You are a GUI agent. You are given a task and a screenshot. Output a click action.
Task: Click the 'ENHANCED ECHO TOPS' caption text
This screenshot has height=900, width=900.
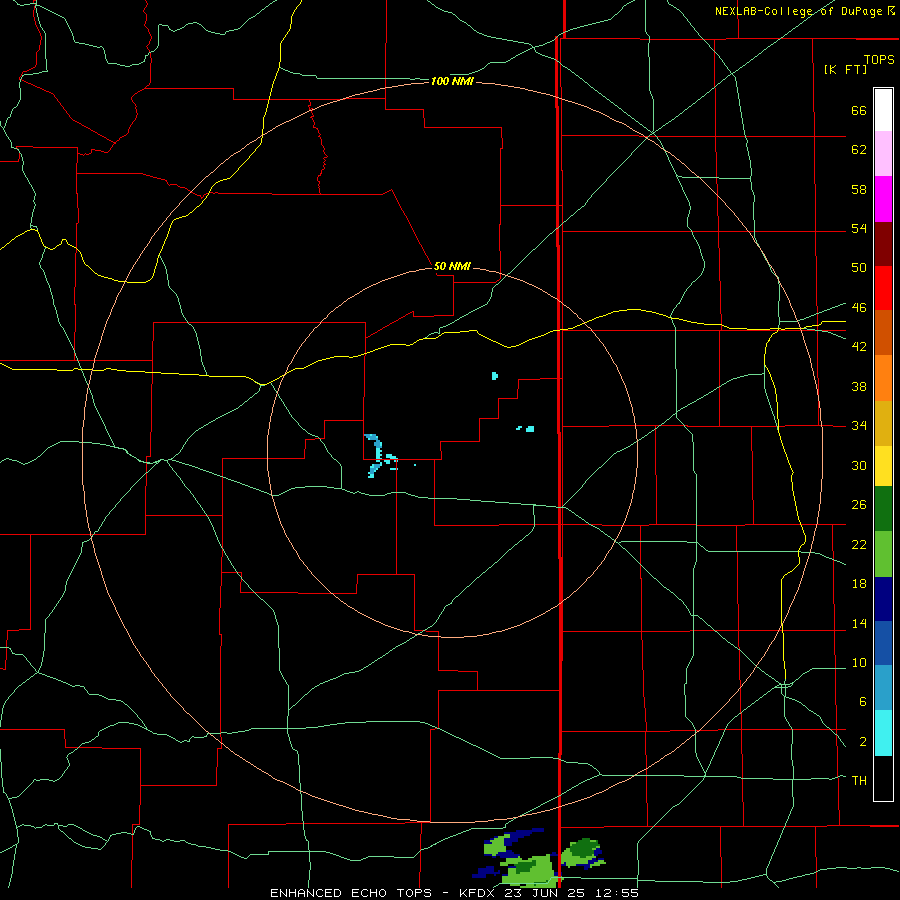point(351,893)
